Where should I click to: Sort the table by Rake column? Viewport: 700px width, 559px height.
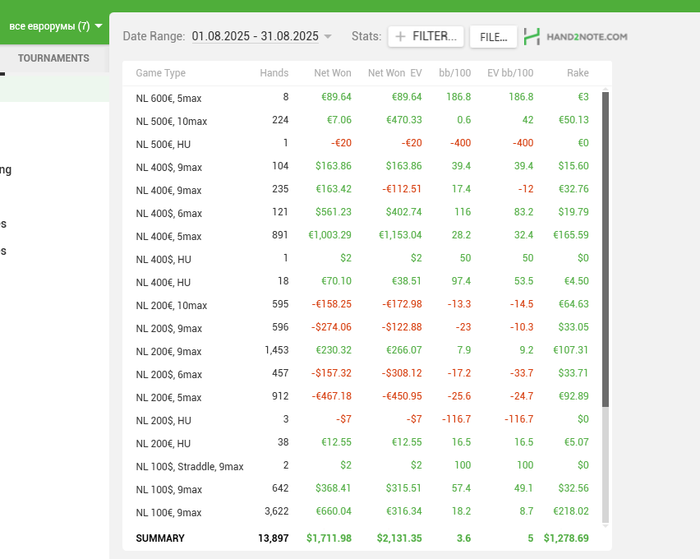[x=577, y=73]
